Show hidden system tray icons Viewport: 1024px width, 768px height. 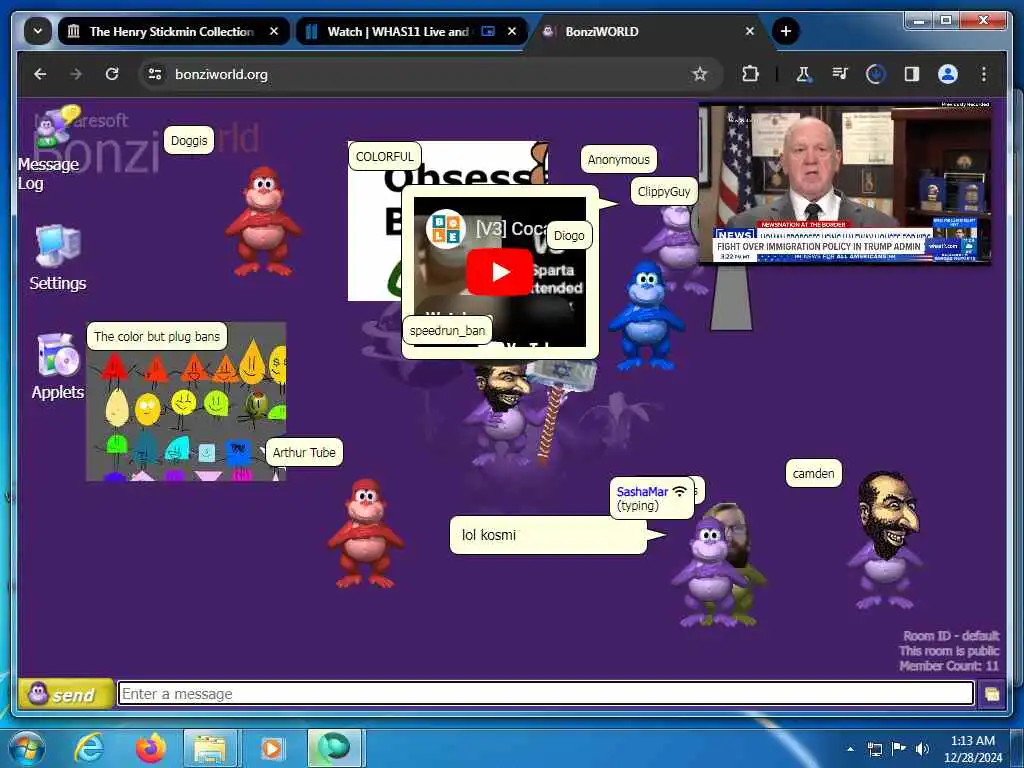coord(850,749)
